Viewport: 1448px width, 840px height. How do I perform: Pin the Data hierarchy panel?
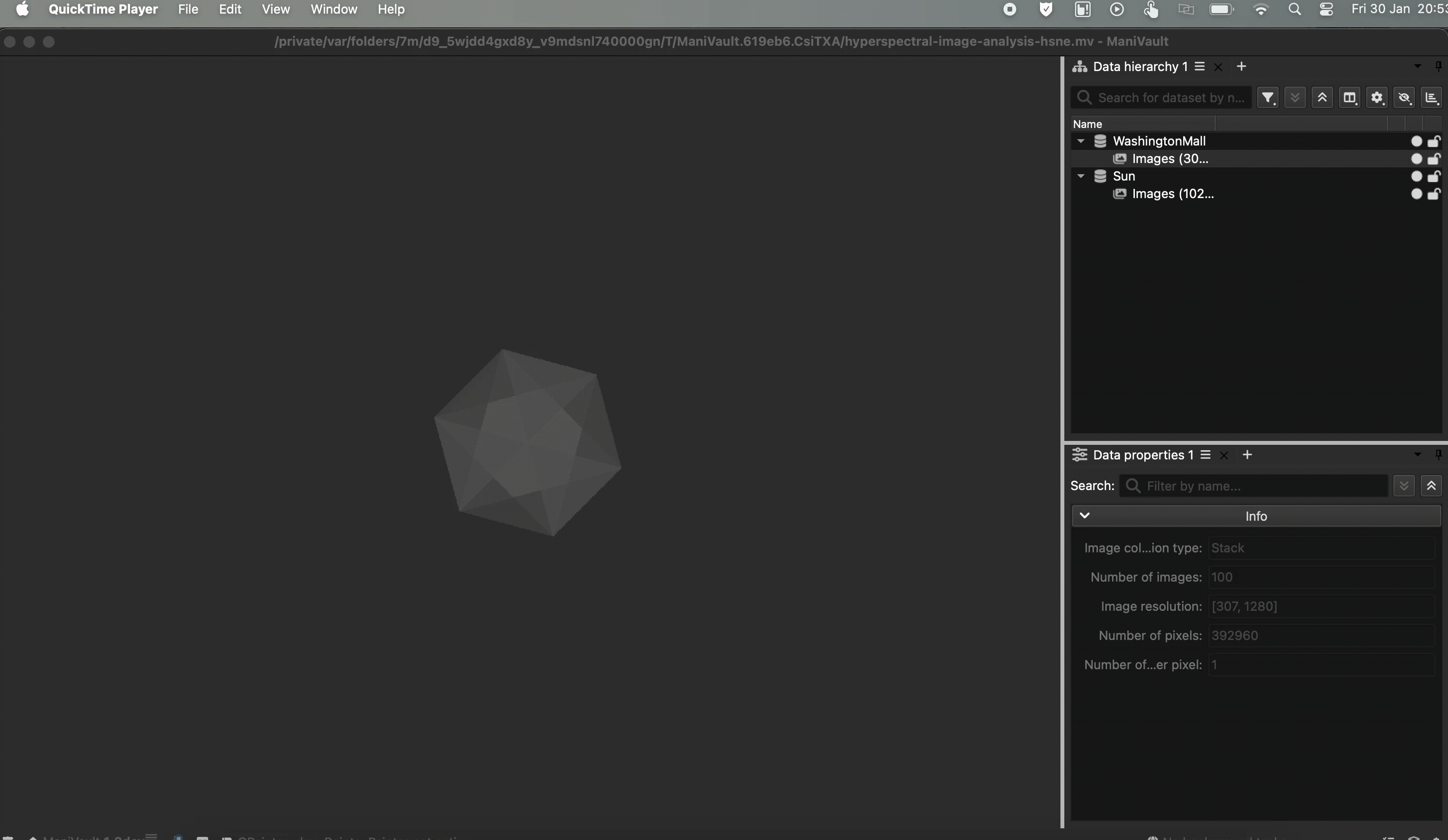[1439, 66]
